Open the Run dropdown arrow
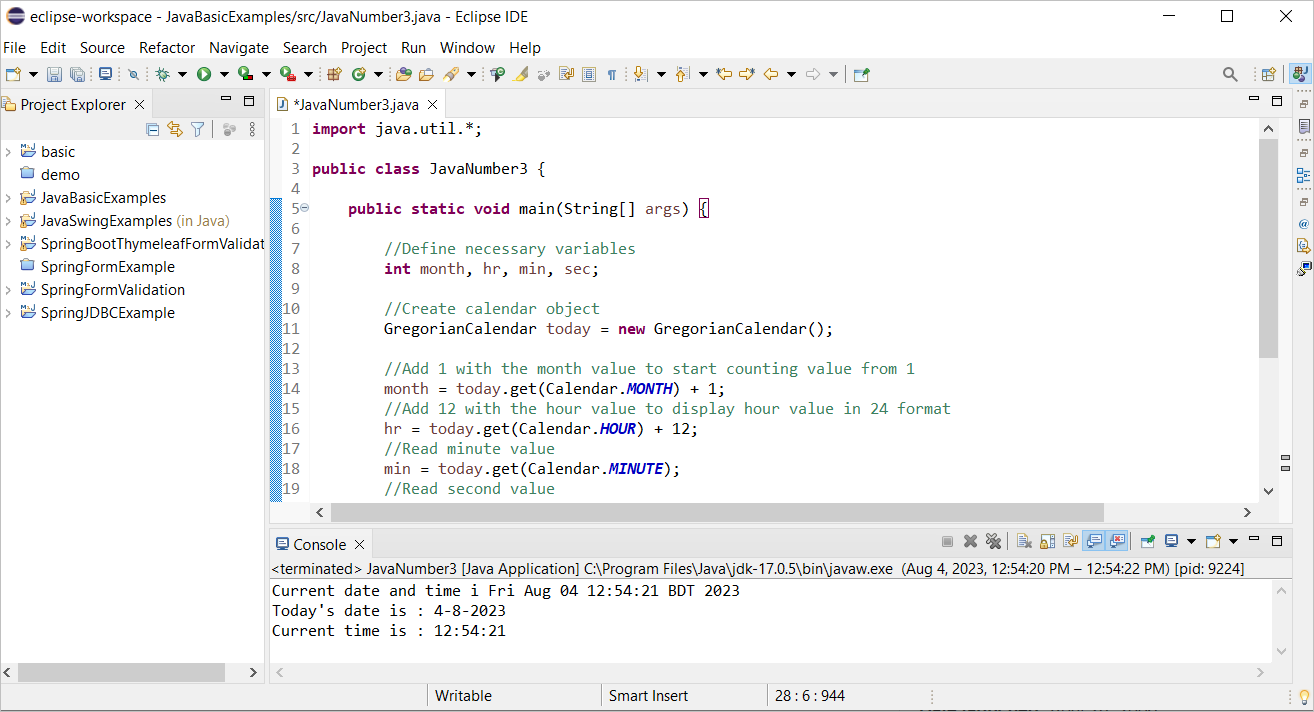 click(x=224, y=74)
